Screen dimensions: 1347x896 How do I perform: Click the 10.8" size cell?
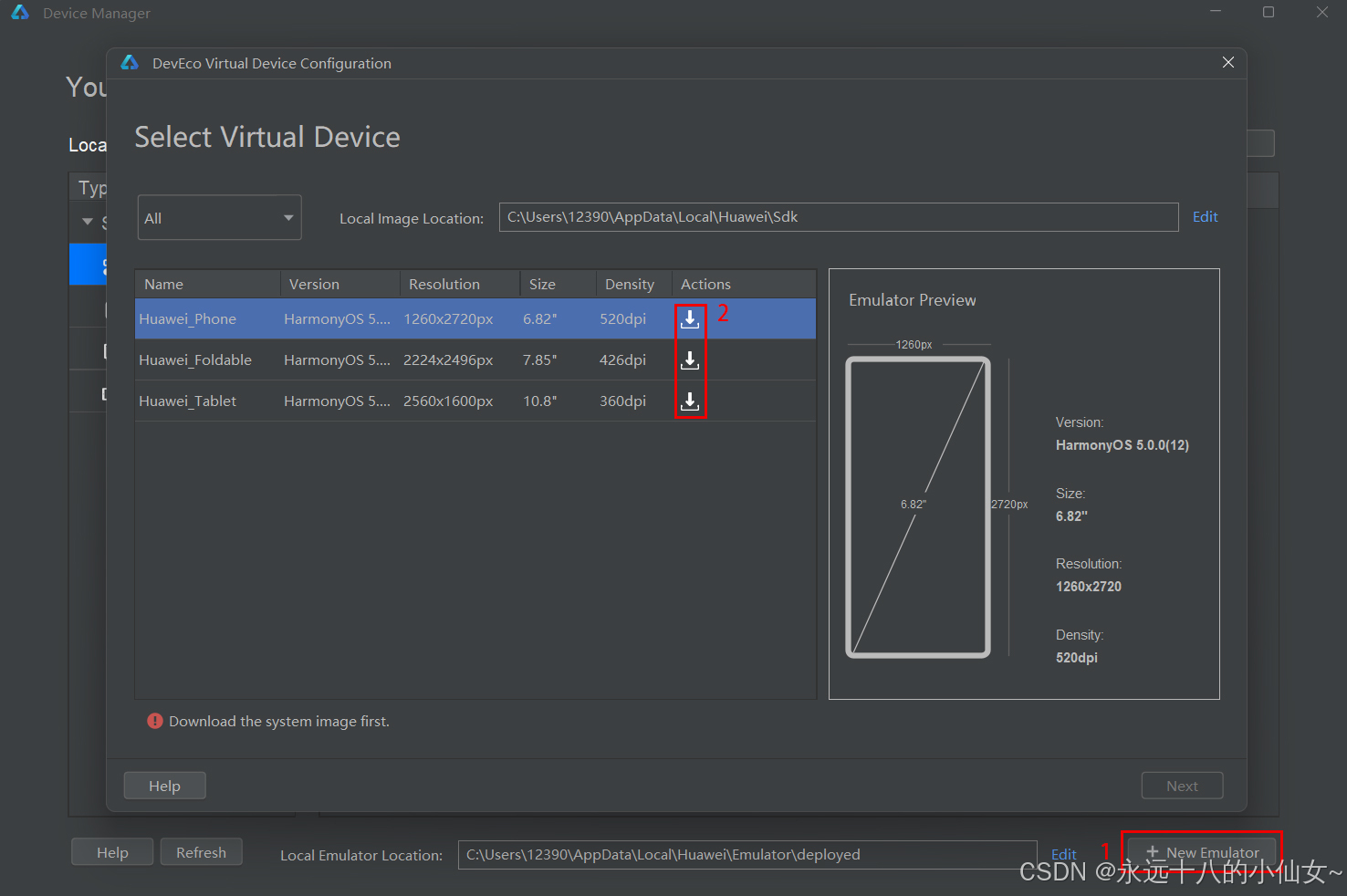[x=539, y=401]
